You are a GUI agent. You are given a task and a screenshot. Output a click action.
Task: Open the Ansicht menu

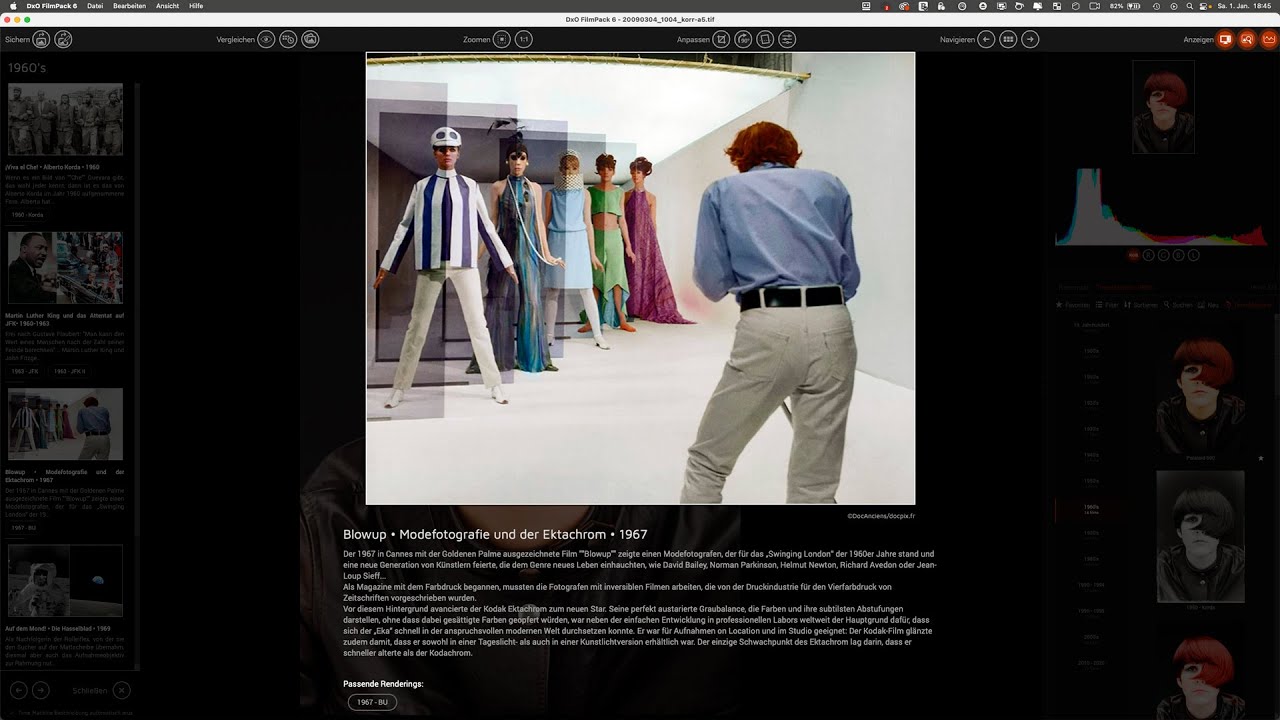click(167, 6)
